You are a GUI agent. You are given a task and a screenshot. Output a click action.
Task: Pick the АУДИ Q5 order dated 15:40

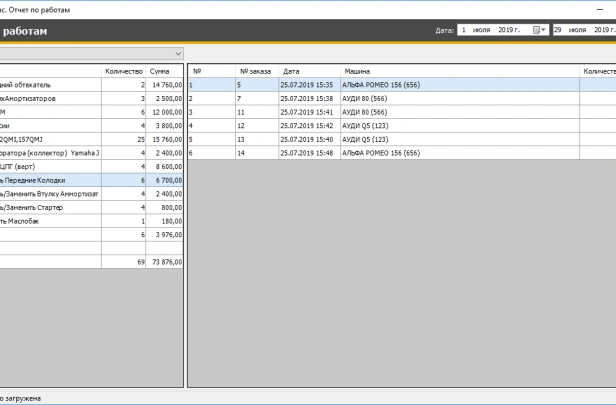(380, 140)
